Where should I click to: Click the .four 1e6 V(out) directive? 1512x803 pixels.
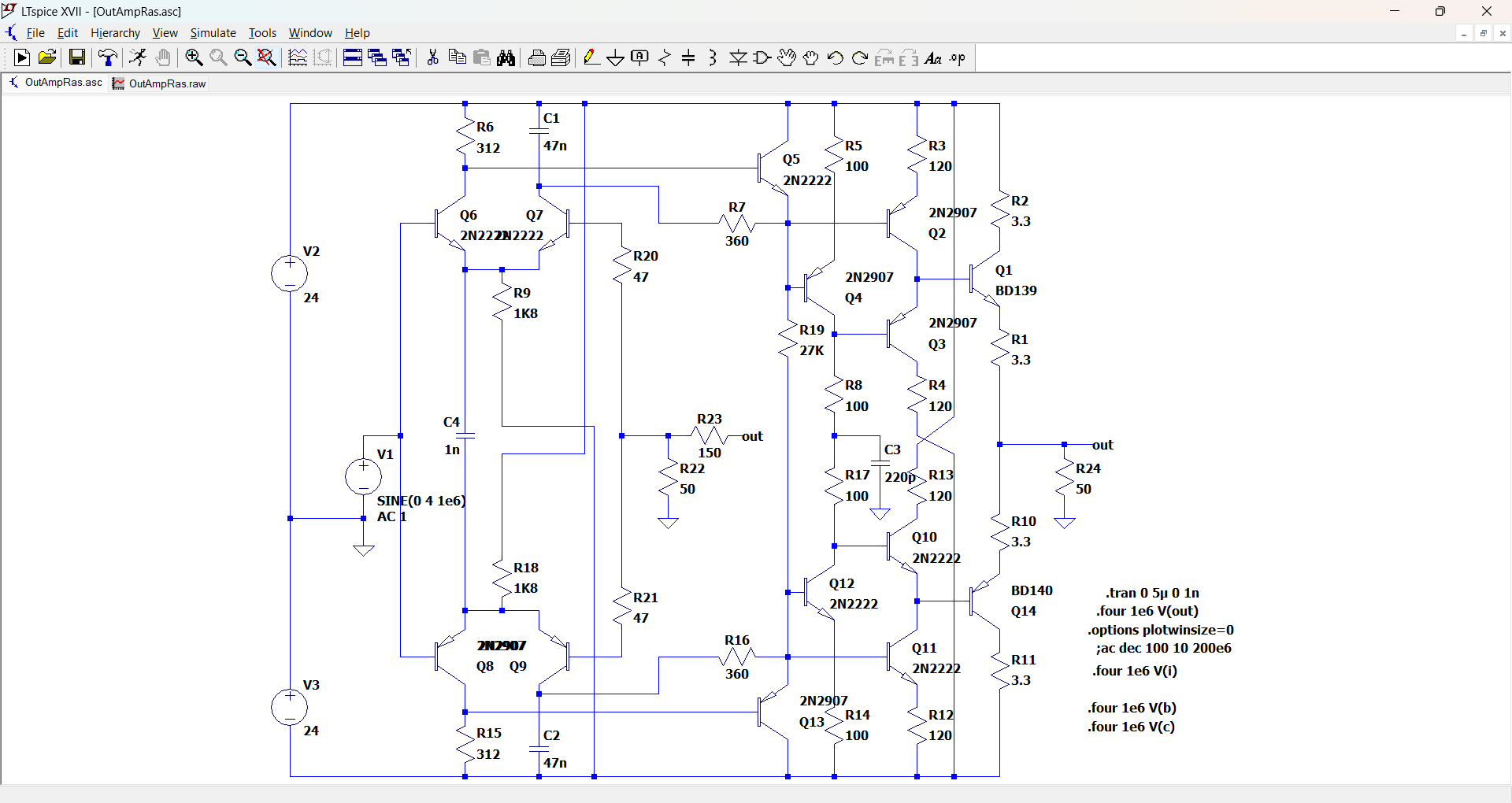point(1147,611)
